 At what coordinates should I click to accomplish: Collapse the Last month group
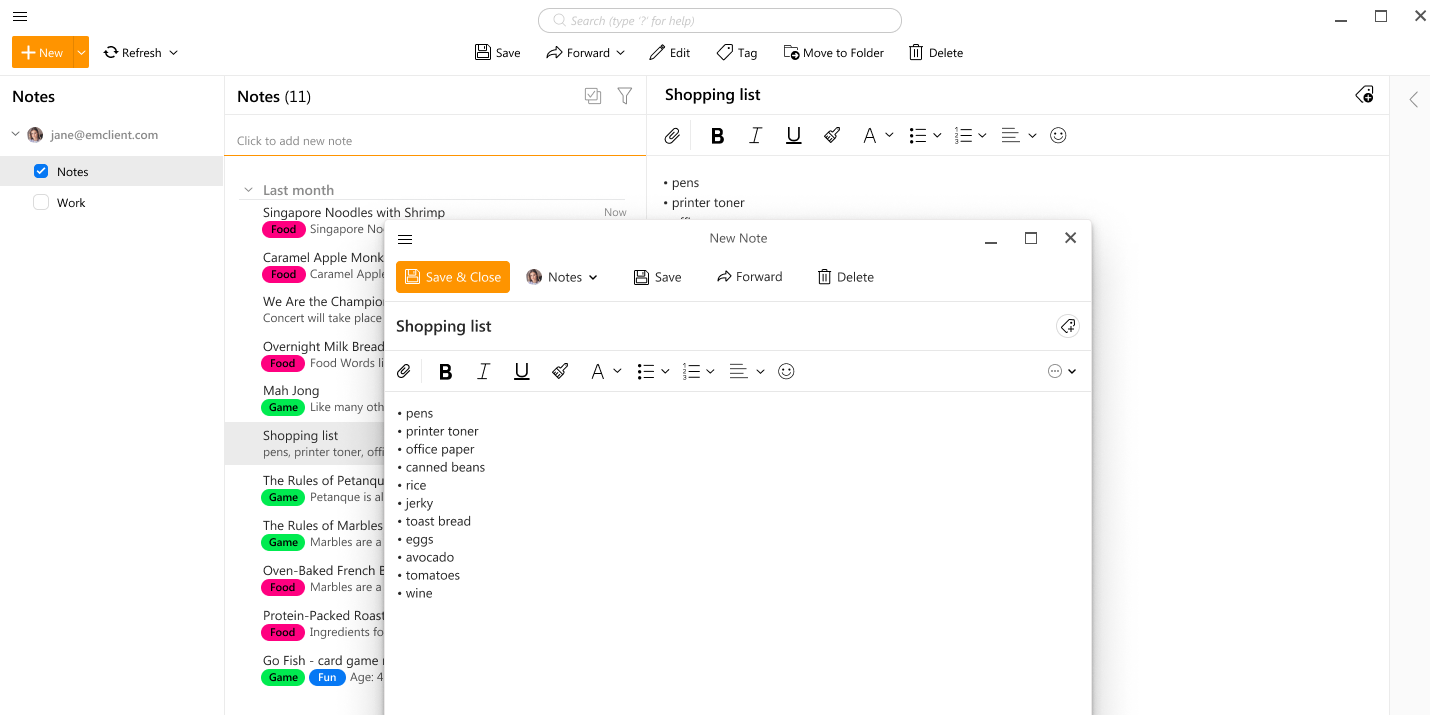249,190
